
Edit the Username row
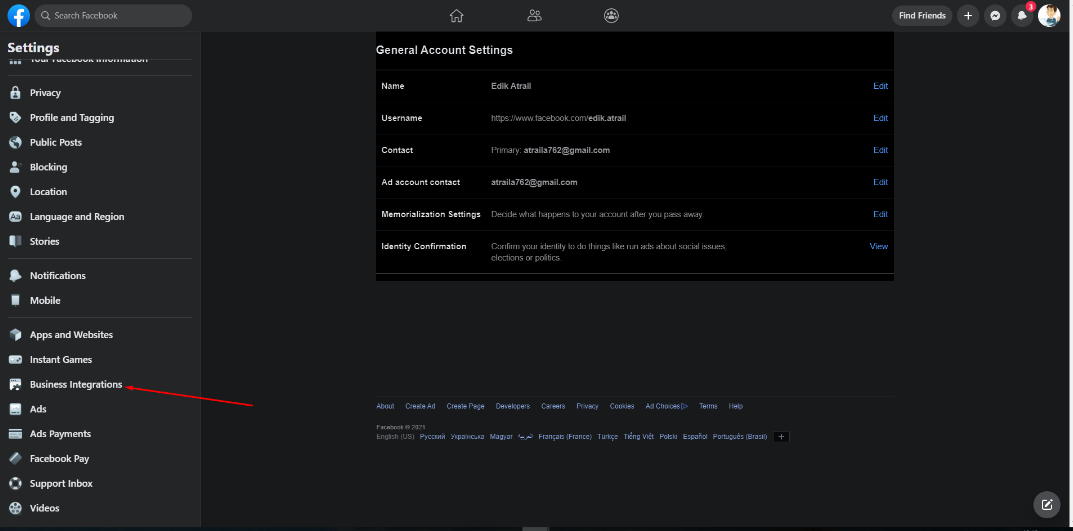(x=880, y=118)
